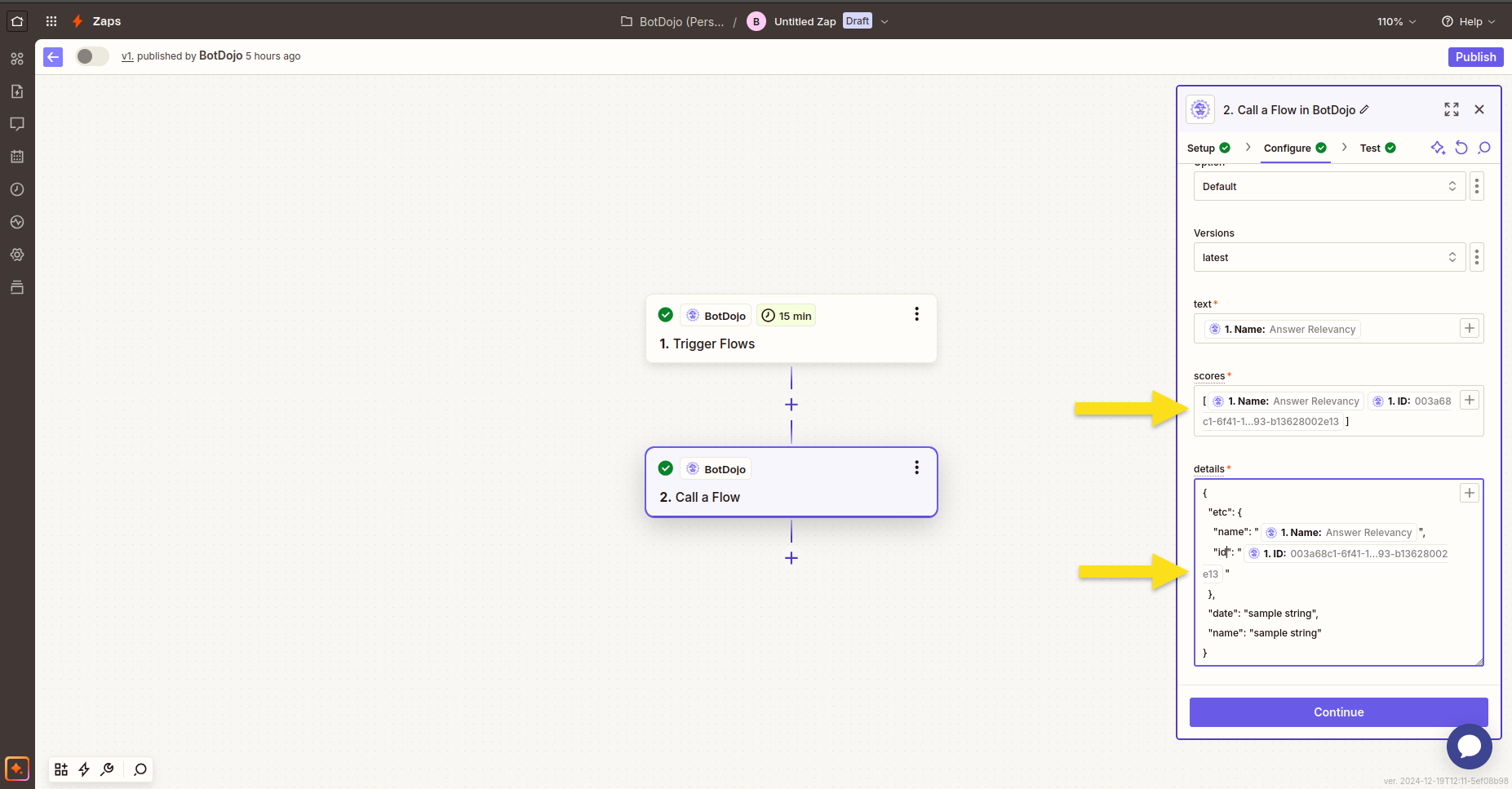Open the Help menu dropdown

tap(1468, 21)
